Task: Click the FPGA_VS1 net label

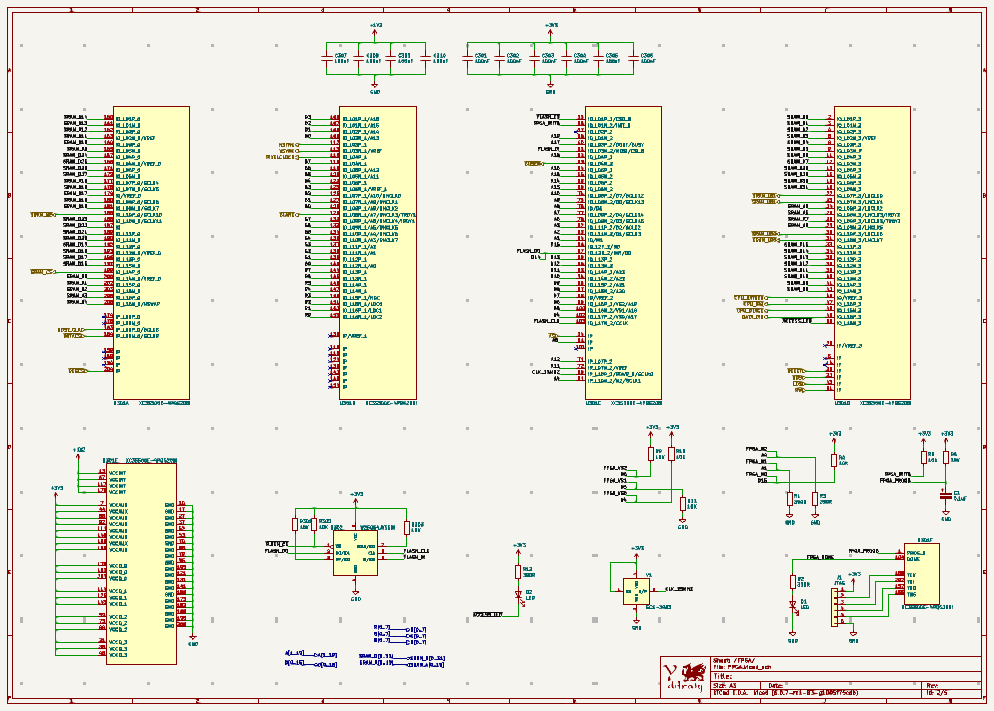Action: tap(615, 480)
